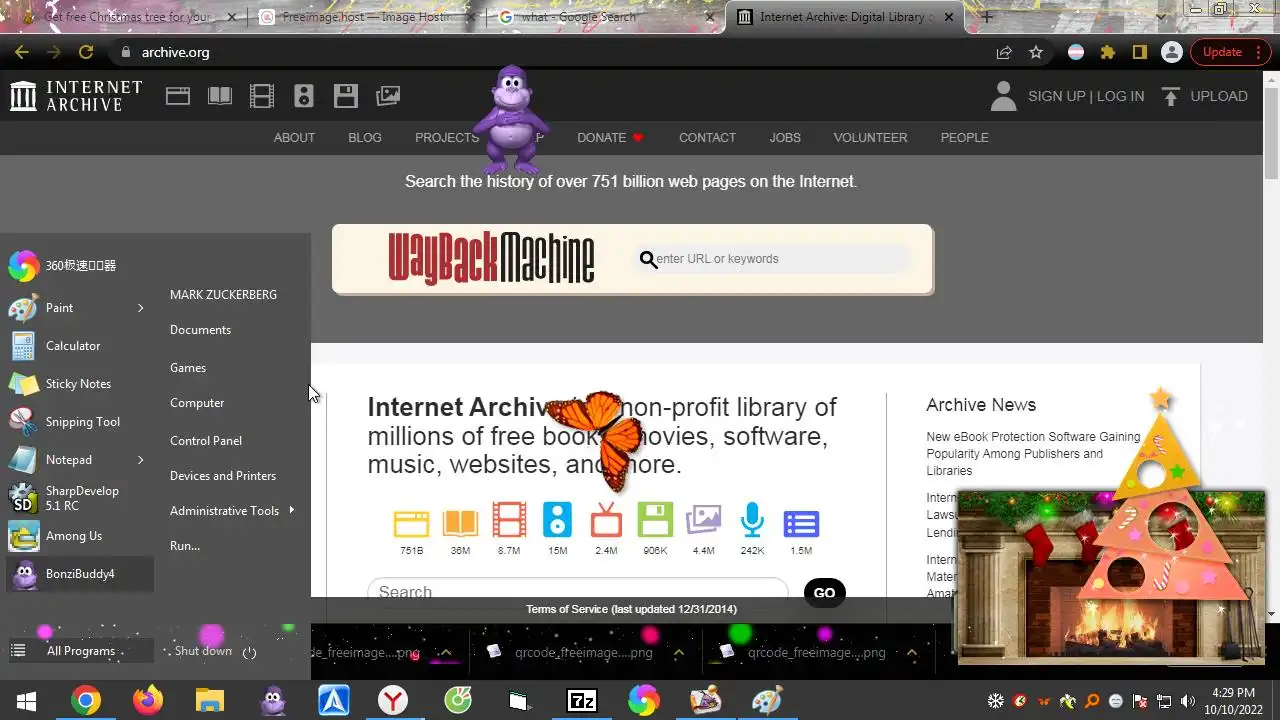The height and width of the screenshot is (720, 1280).
Task: Open menu arrow for second qrcode_freeimage download
Action: click(x=679, y=652)
